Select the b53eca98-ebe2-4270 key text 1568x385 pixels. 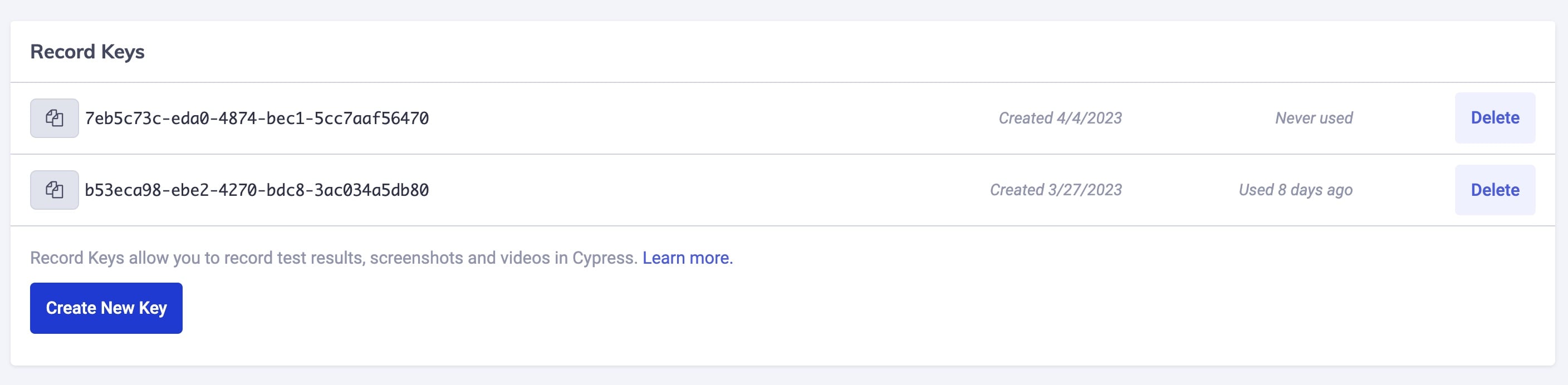click(x=256, y=190)
